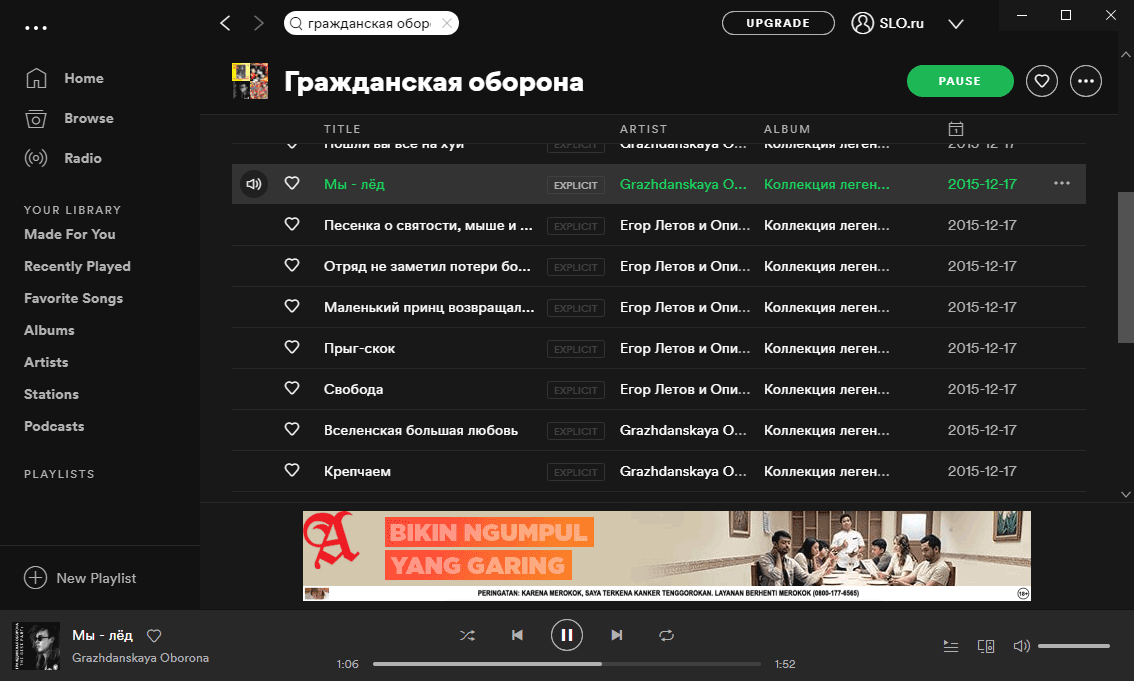Click the advertisement banner
Screen dimensions: 1134x681
(667, 555)
